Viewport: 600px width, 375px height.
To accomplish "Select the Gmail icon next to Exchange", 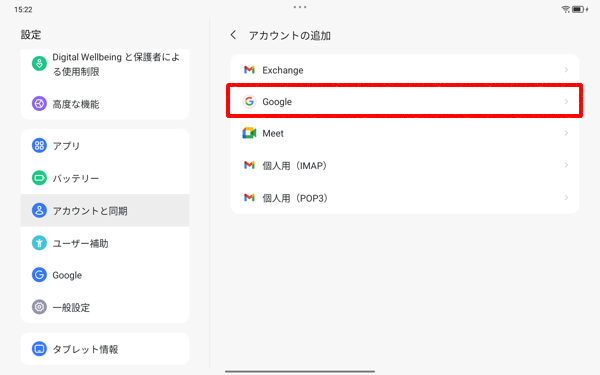I will [x=249, y=70].
